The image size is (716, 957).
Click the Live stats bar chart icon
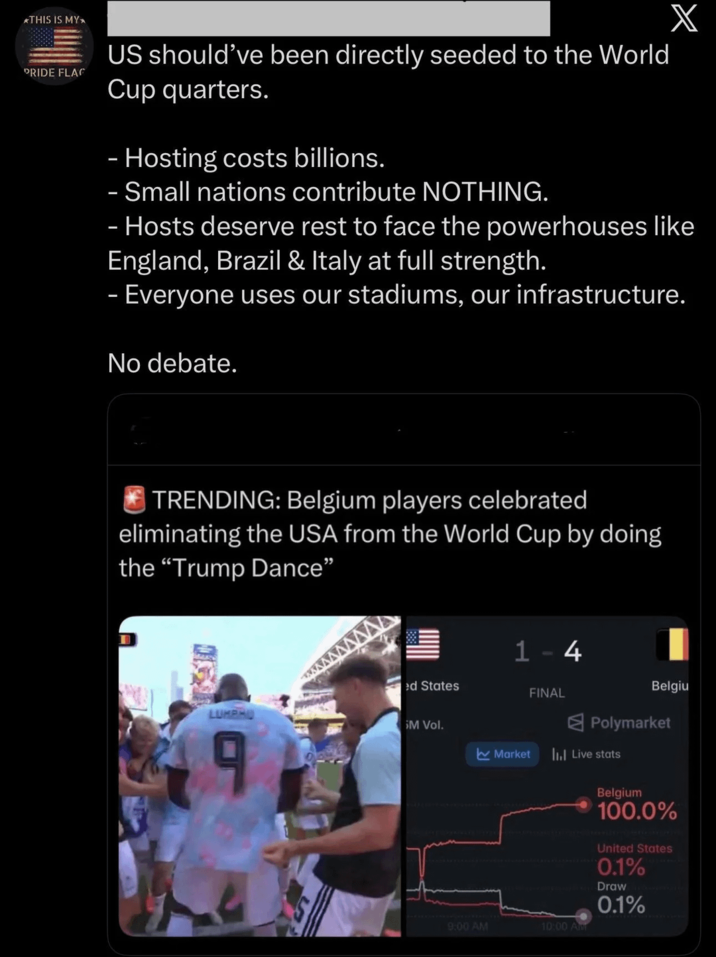pos(559,754)
